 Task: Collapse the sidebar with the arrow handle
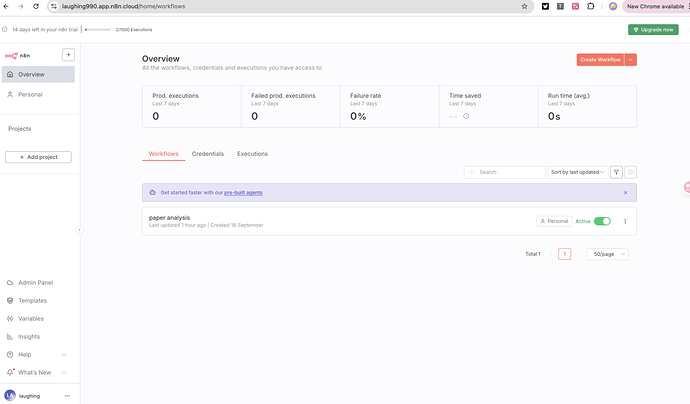(x=79, y=230)
